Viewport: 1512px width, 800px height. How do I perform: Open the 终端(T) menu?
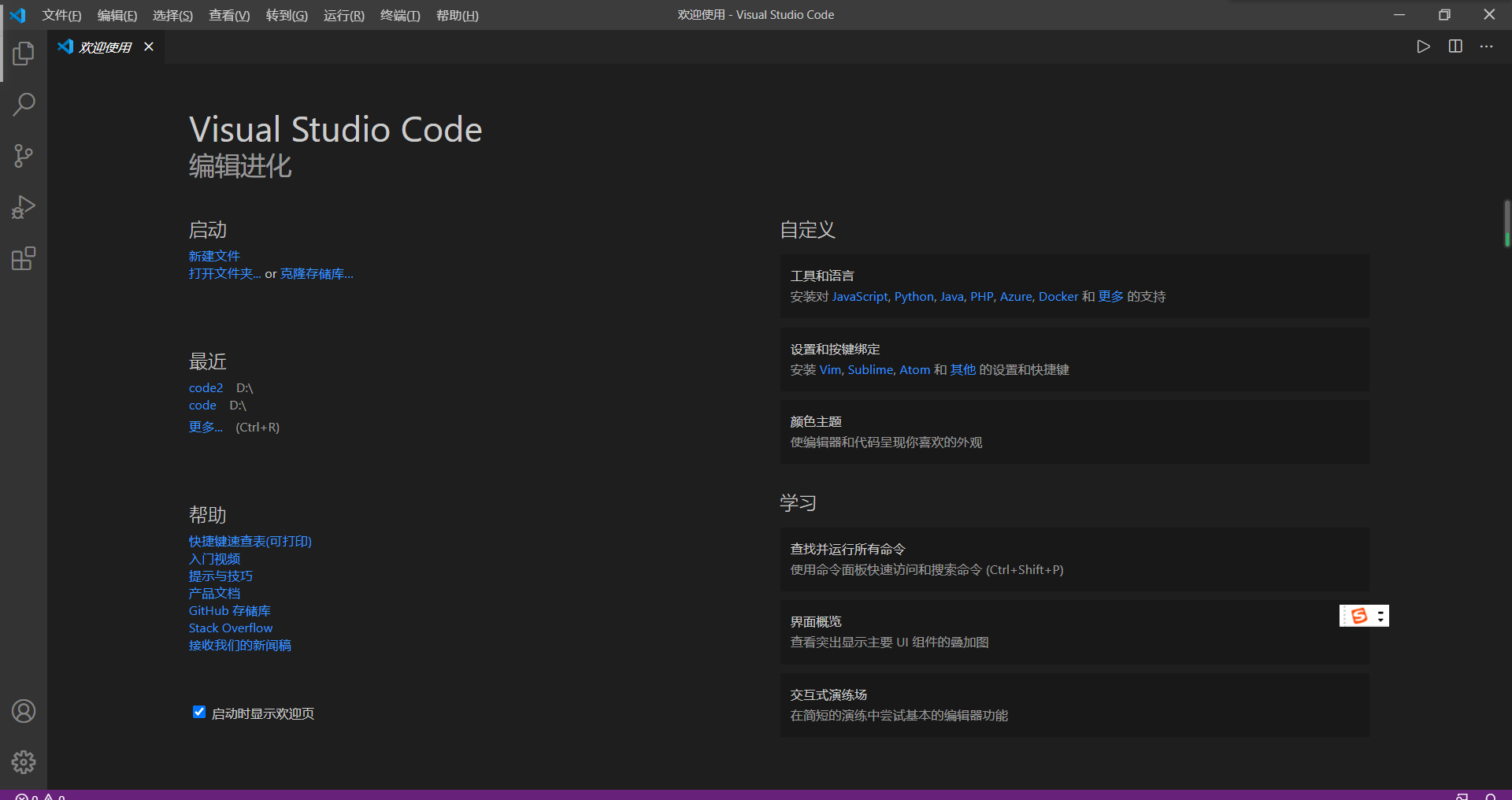click(400, 15)
